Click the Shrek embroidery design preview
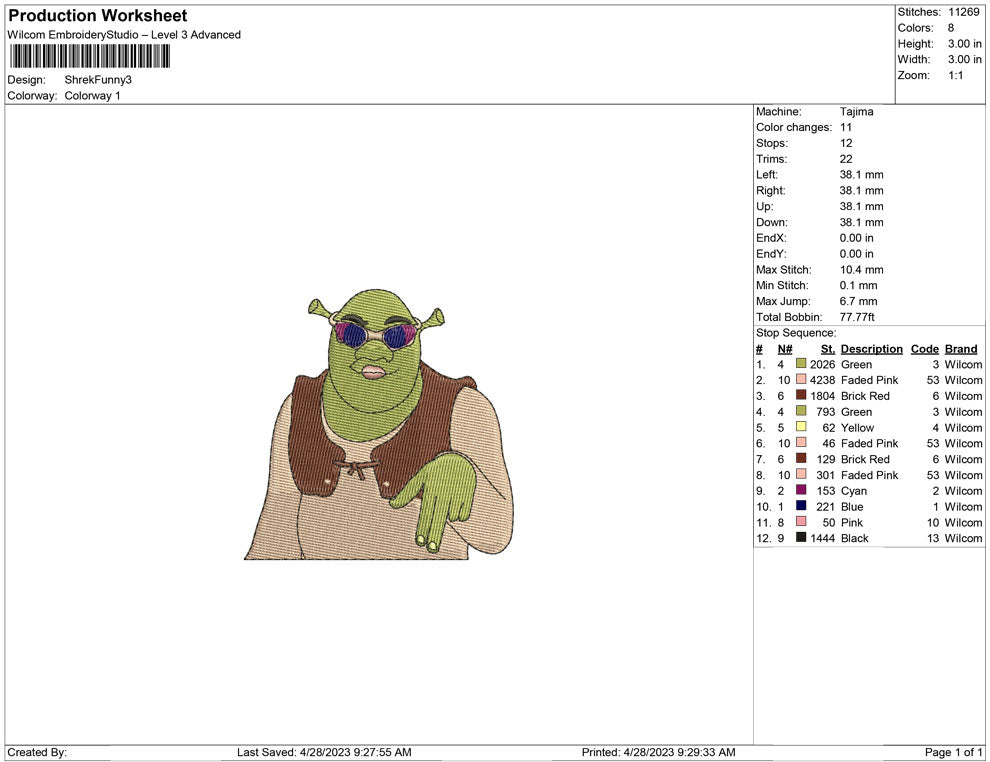Viewport: 990px width, 762px height. click(379, 424)
